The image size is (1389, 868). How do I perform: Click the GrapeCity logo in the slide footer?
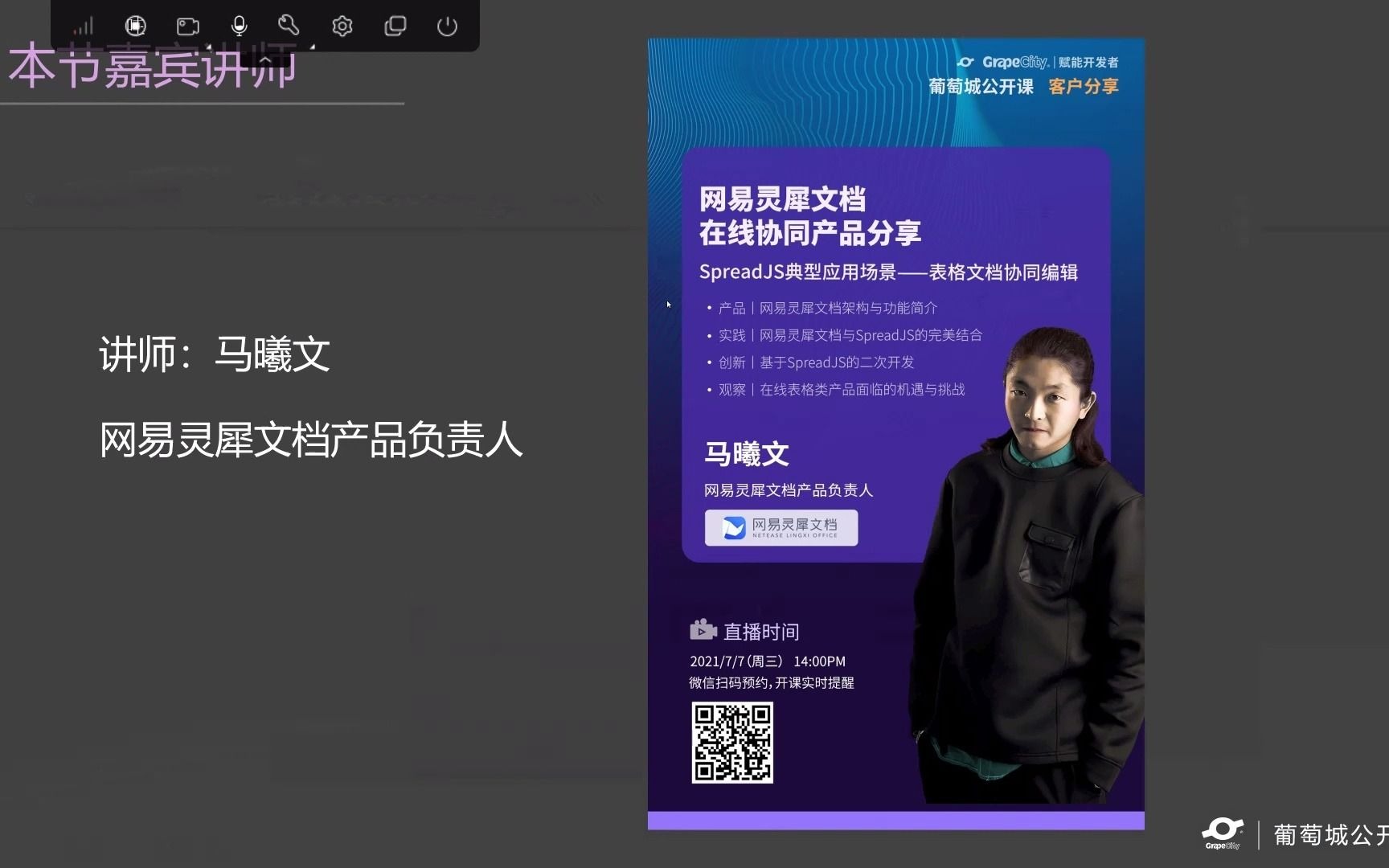coord(1223,833)
